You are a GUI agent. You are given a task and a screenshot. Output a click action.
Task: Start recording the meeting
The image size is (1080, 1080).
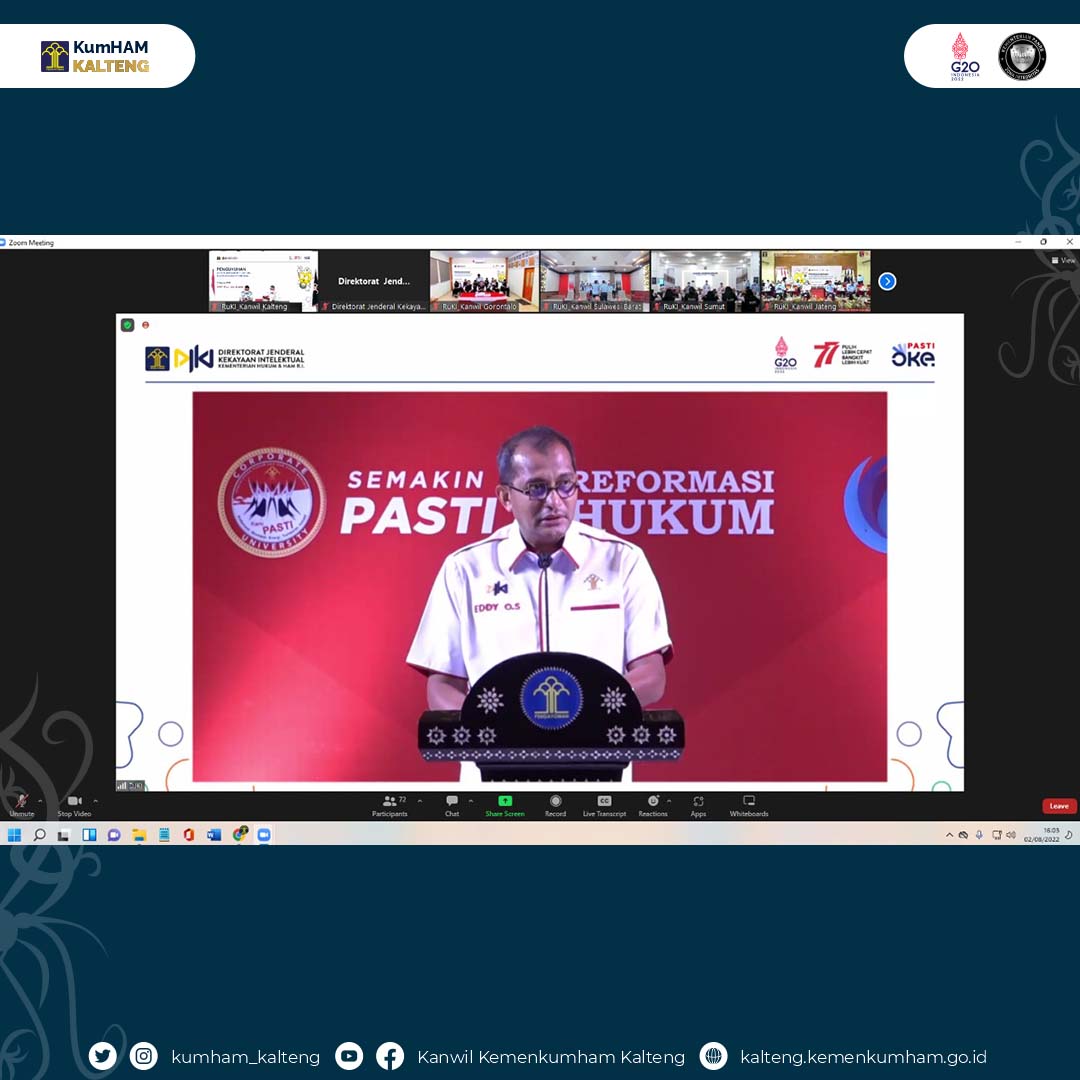click(555, 805)
